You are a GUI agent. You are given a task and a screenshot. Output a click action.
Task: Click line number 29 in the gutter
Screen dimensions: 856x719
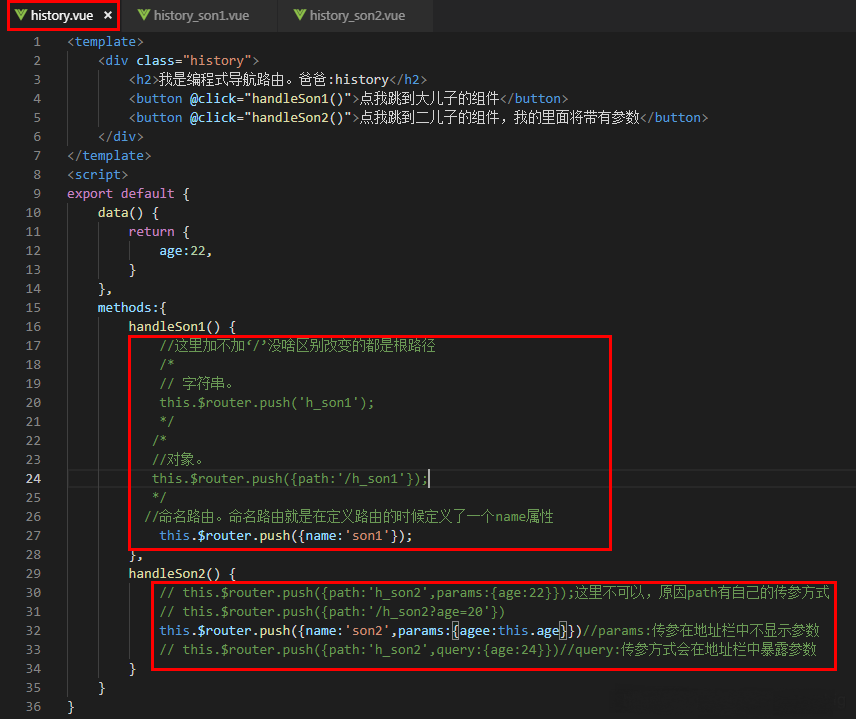click(x=33, y=573)
